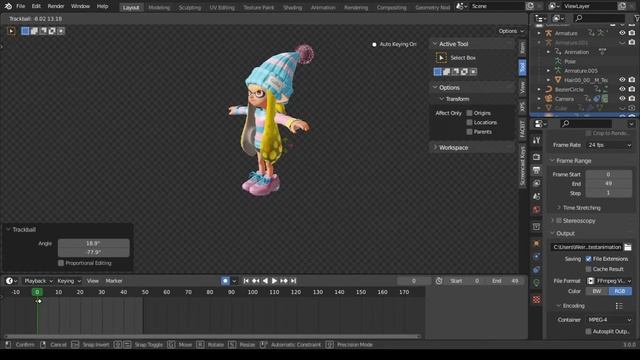Open the Playback popover in timeline

[39, 281]
